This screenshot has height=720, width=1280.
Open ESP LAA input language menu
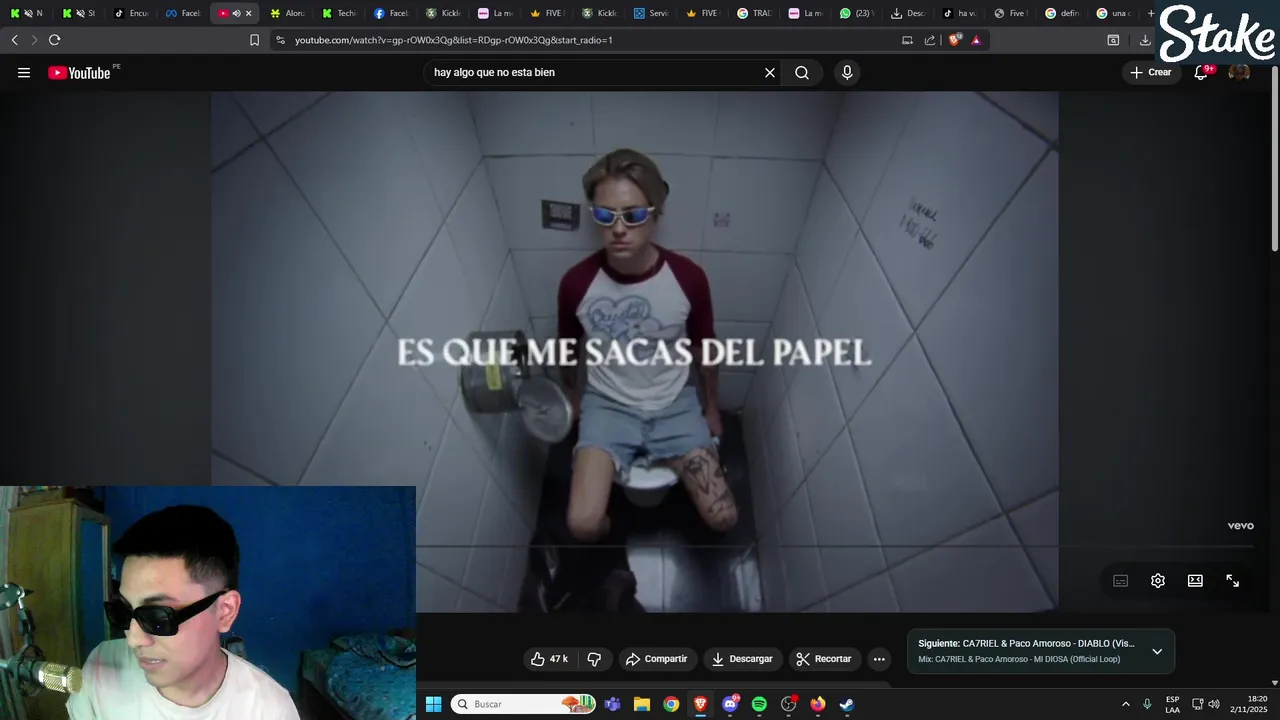tap(1172, 704)
